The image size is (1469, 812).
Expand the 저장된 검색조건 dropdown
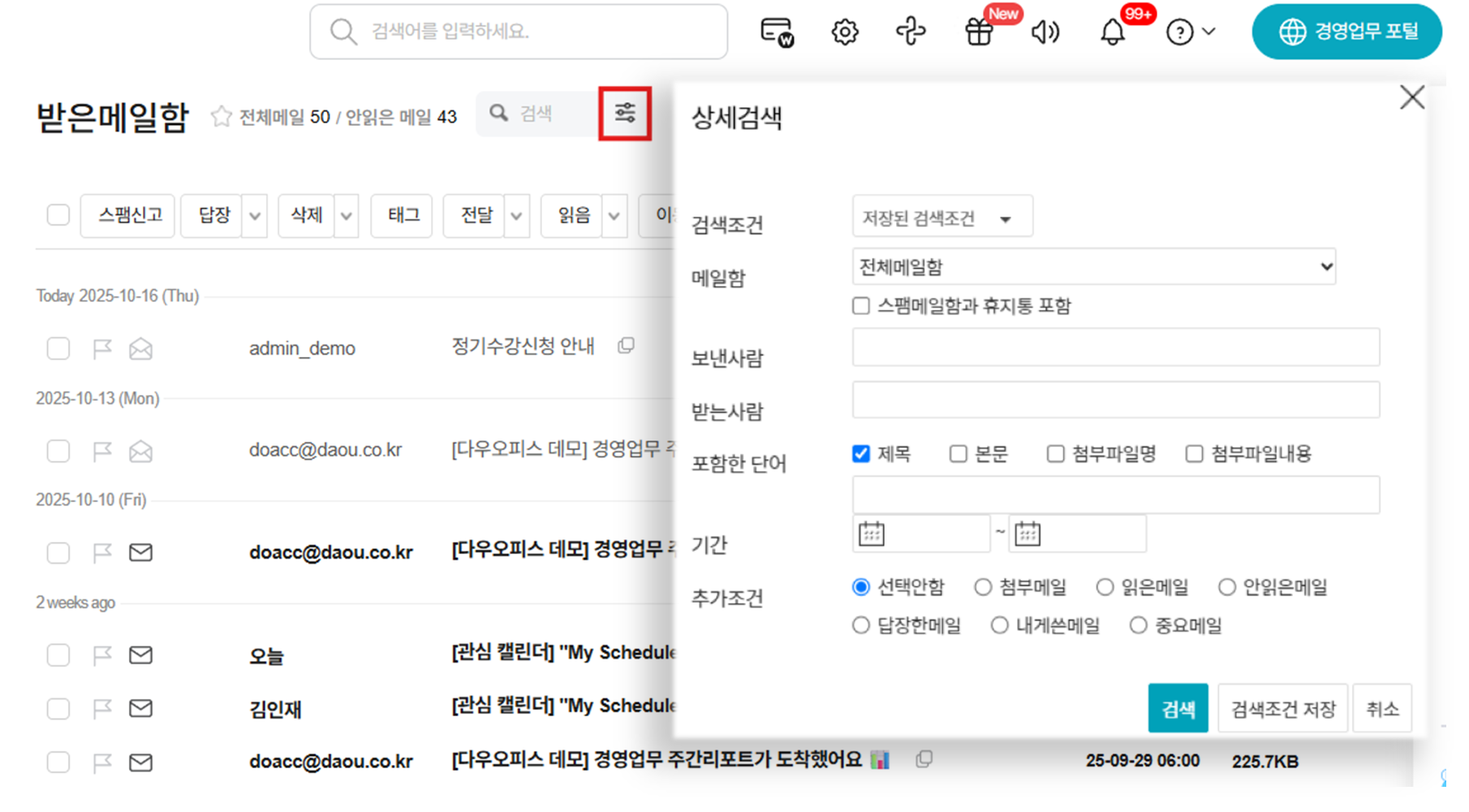(x=941, y=218)
